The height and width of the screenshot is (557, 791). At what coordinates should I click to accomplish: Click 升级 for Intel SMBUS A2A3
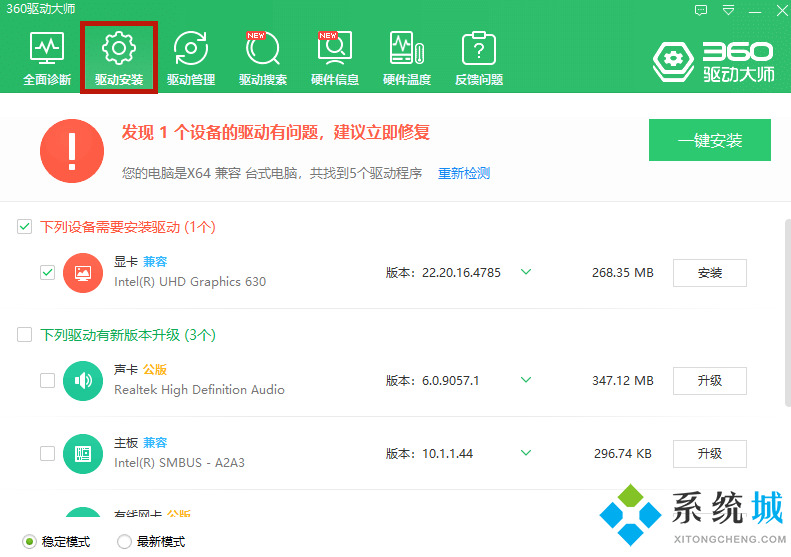click(x=710, y=454)
